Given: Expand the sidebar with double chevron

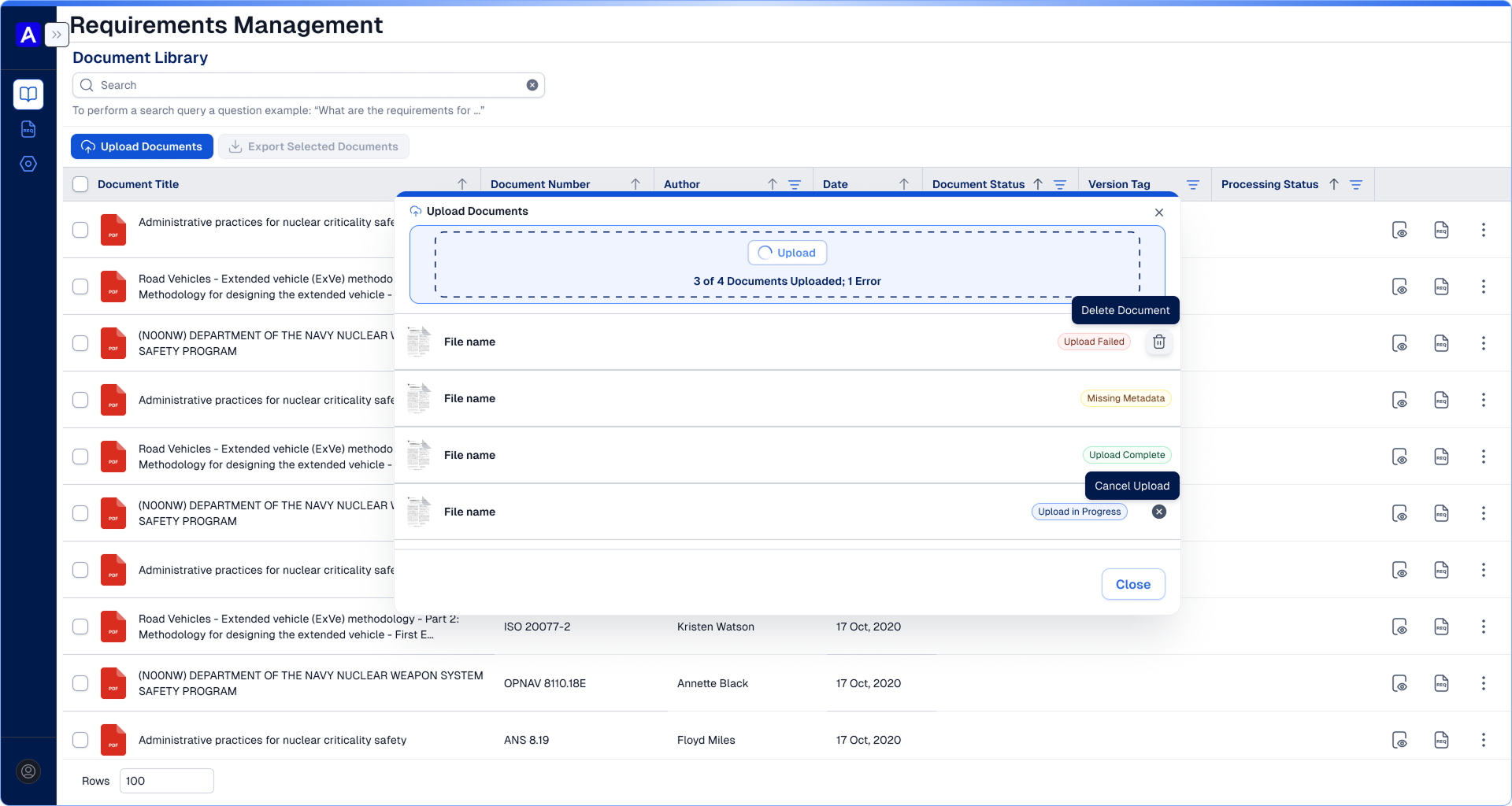Looking at the screenshot, I should click(x=57, y=35).
